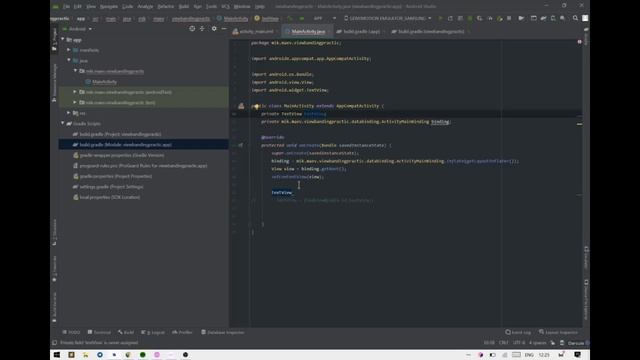Click the MainActivity breadcrumb in navigation bar

click(x=233, y=18)
